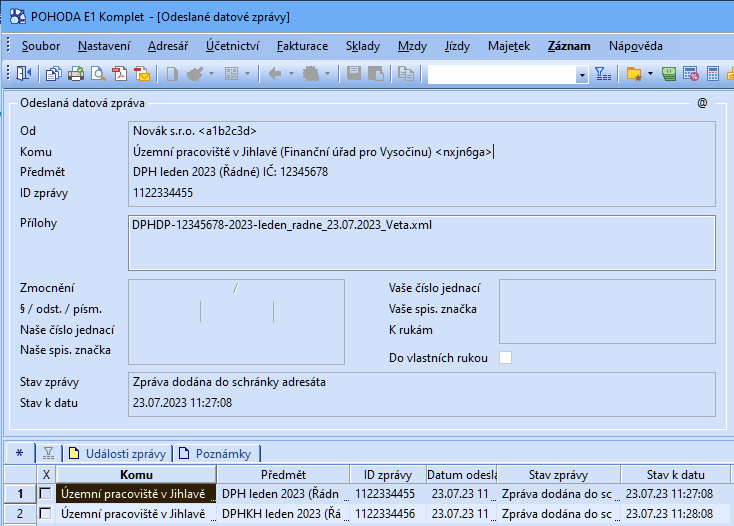Image resolution: width=734 pixels, height=526 pixels.
Task: Click the greyed handshake icon
Action: coord(195,73)
